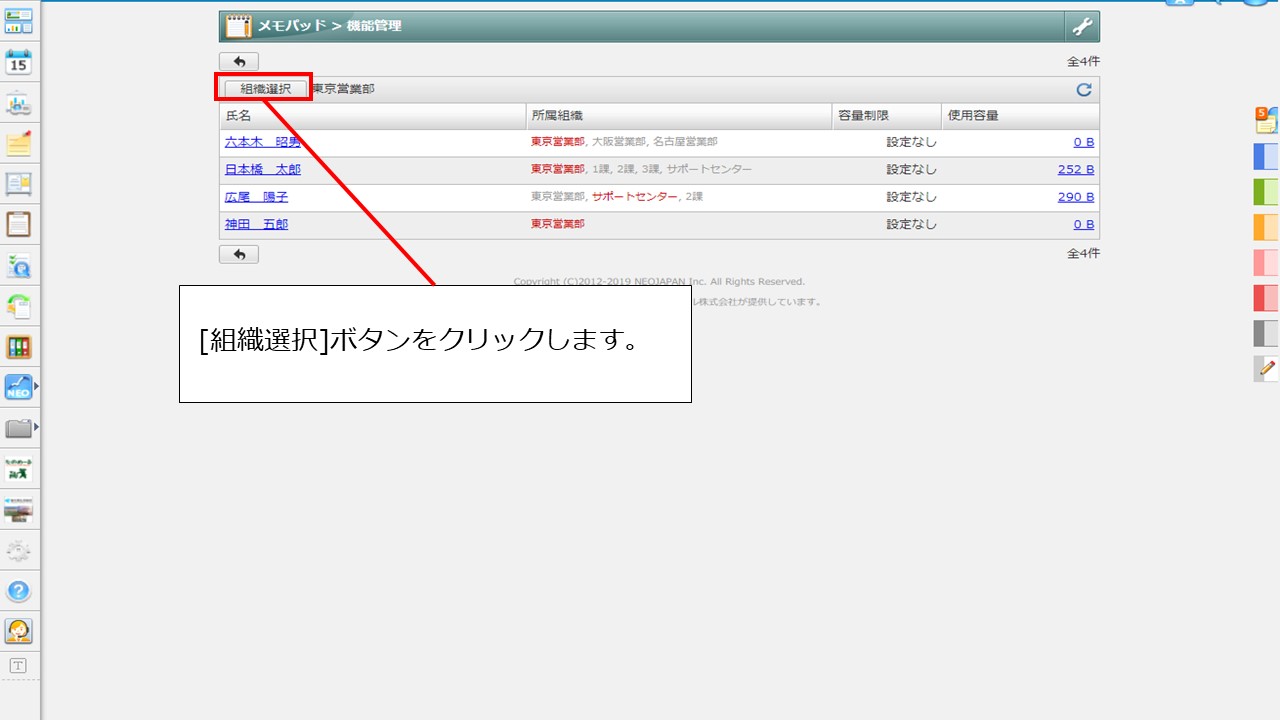
Task: Select the blue color sticky tab
Action: (x=1266, y=157)
